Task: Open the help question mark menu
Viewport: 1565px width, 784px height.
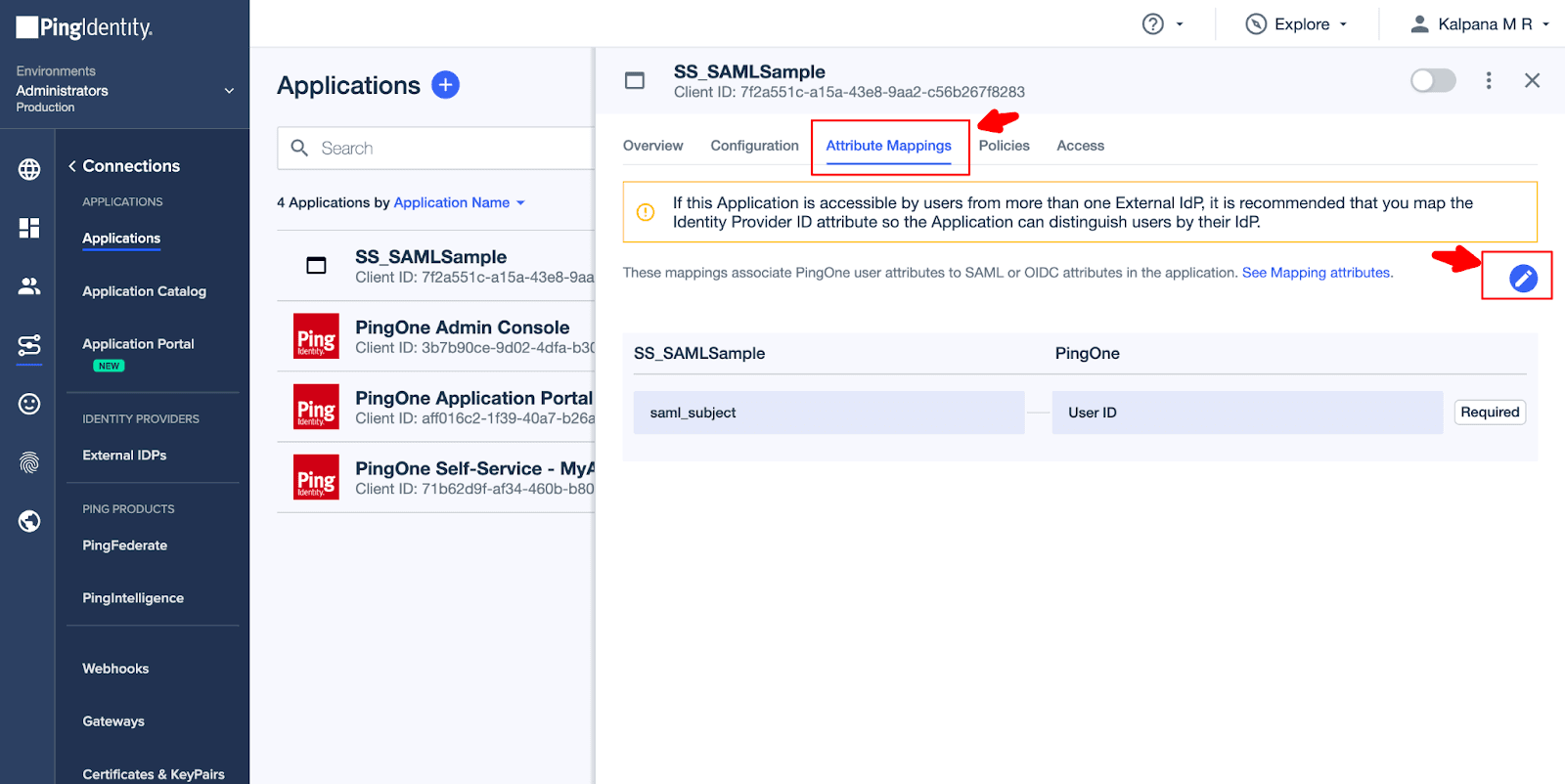Action: click(x=1162, y=24)
